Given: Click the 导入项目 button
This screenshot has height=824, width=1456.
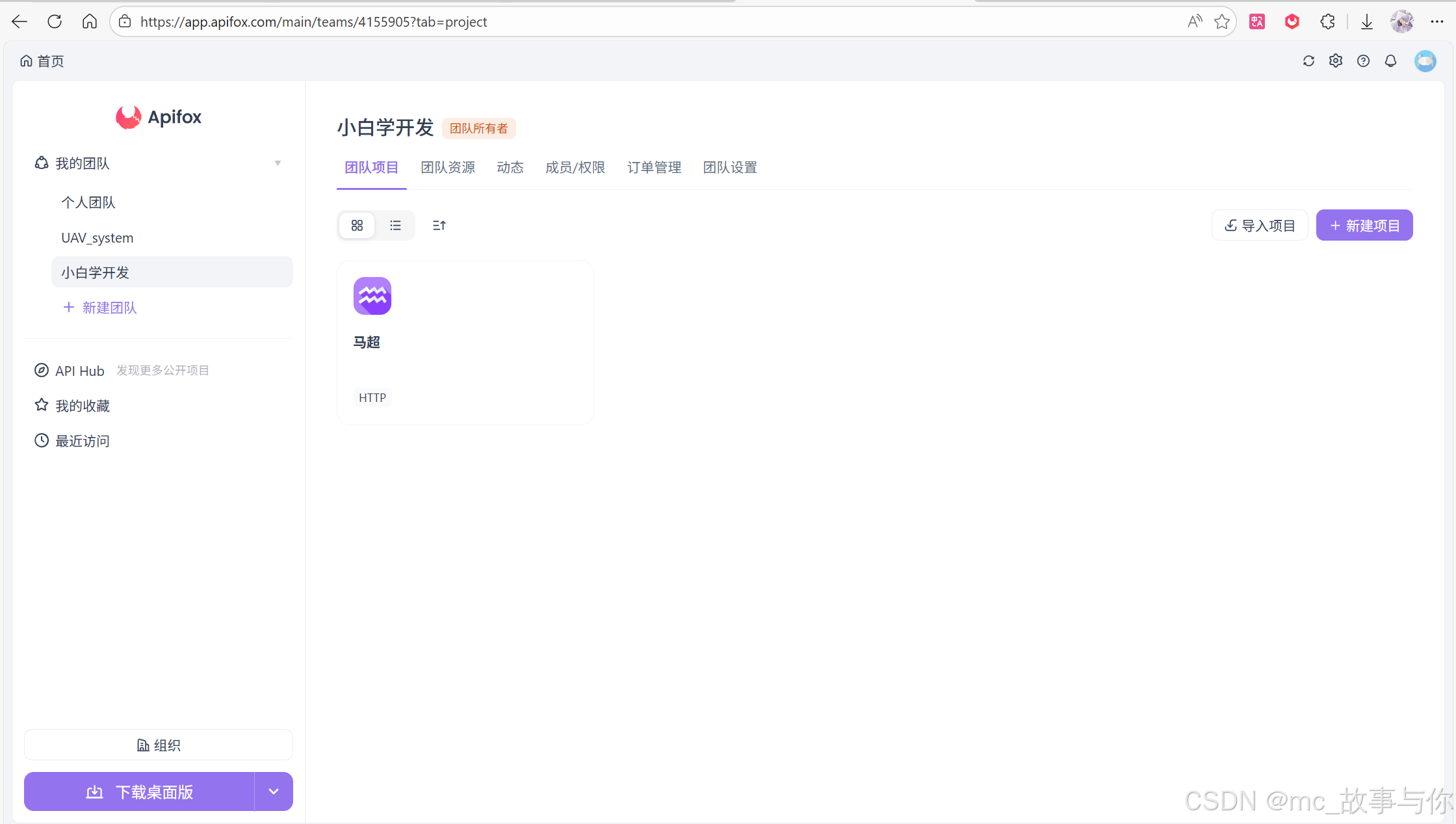Looking at the screenshot, I should click(x=1259, y=226).
